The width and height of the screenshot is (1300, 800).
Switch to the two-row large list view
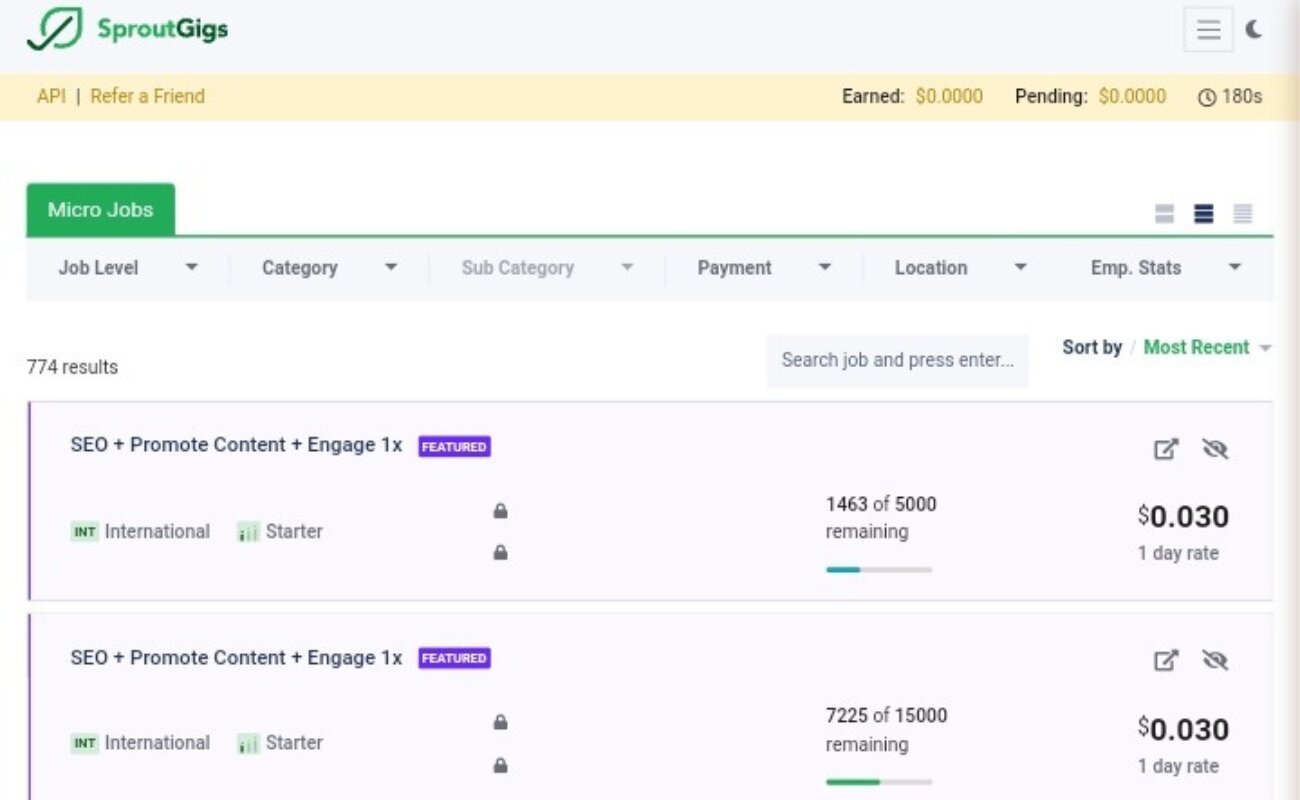tap(1164, 214)
